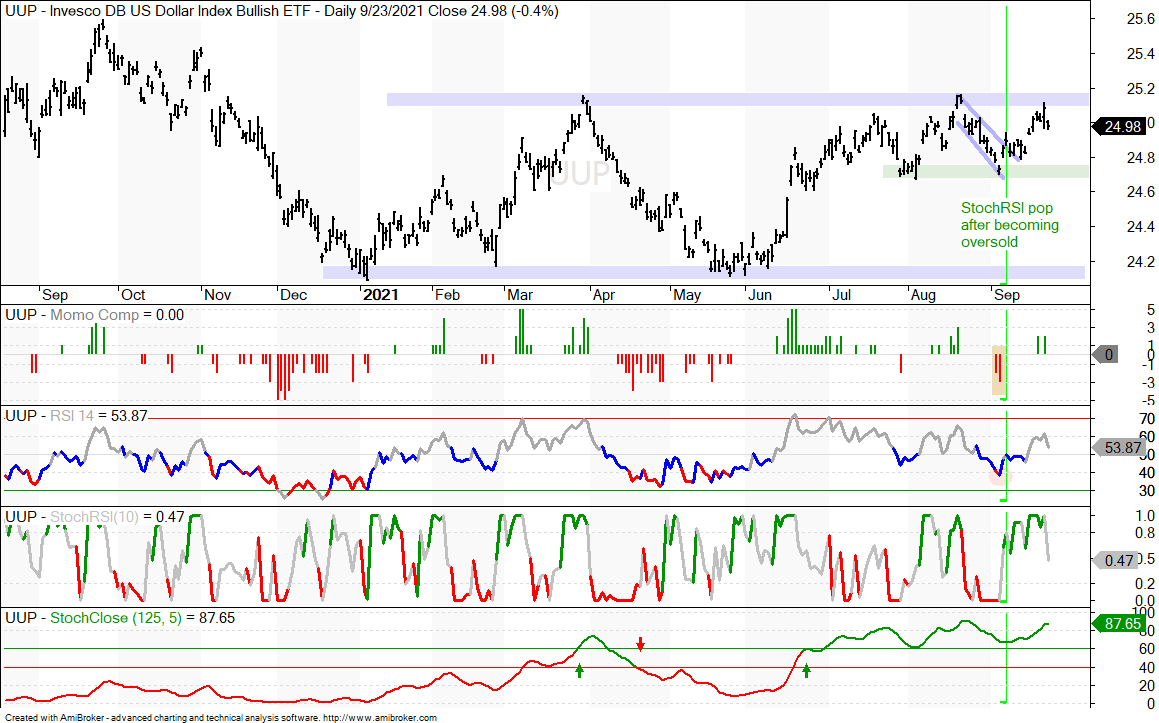The image size is (1159, 723).
Task: Click the 25.2 price axis label
Action: 1141,89
